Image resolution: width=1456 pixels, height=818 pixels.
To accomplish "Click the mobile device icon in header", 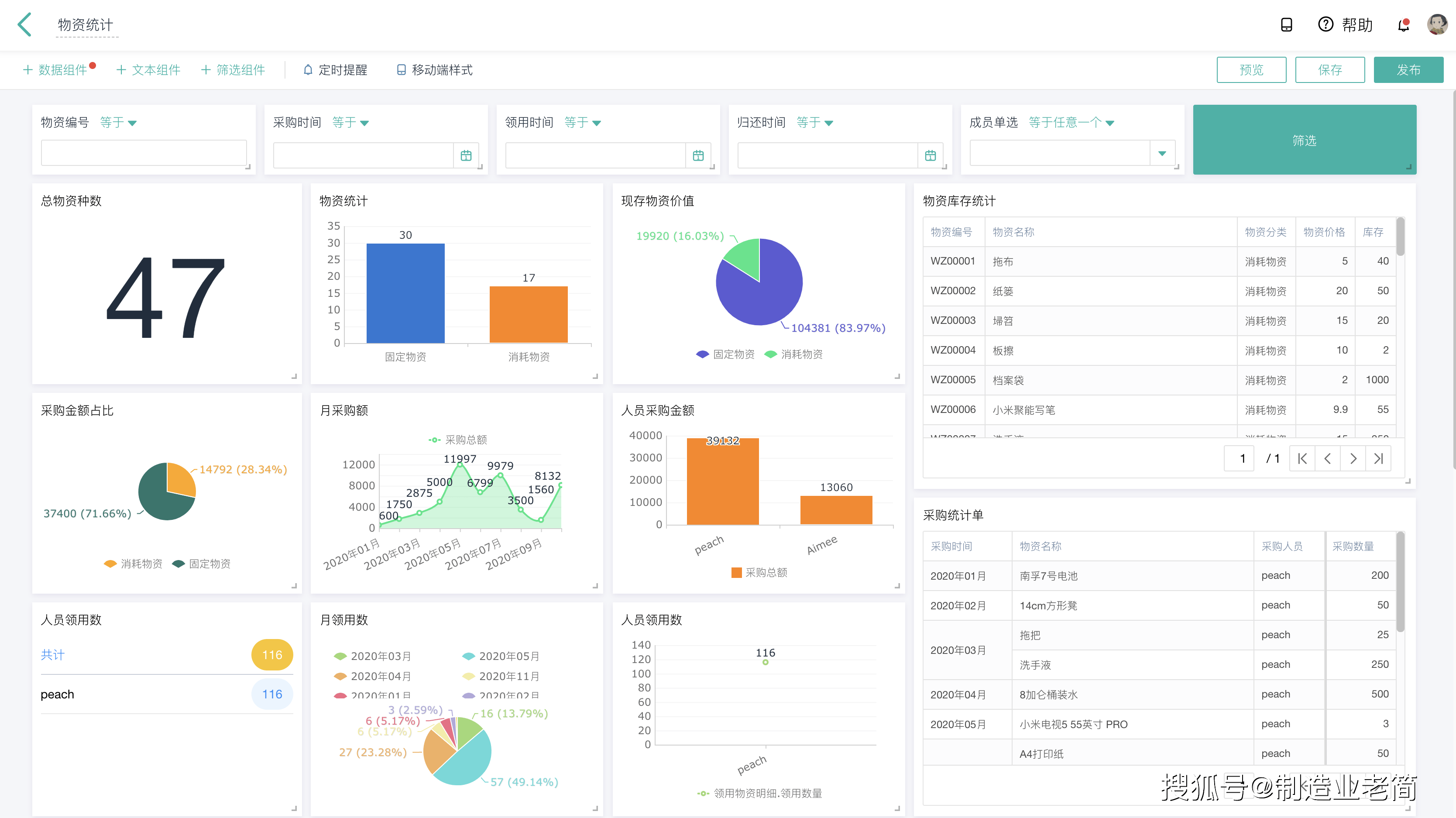I will pos(1286,25).
